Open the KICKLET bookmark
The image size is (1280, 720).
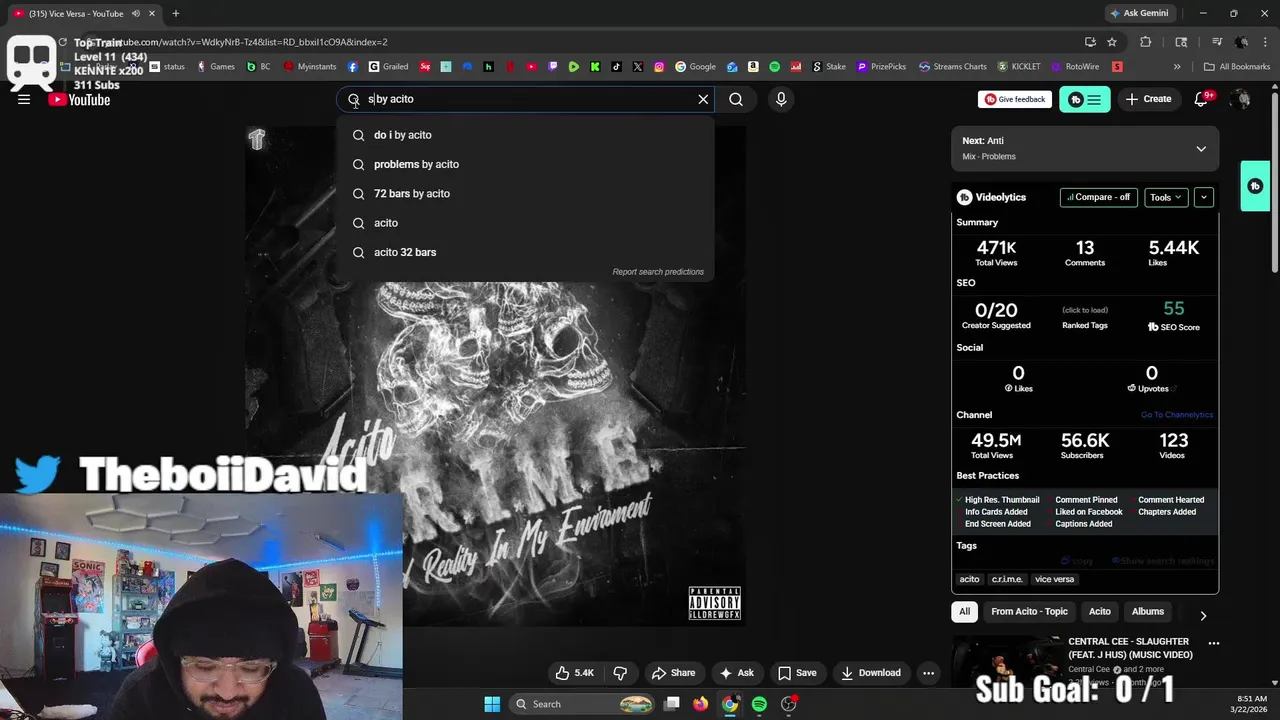click(x=1019, y=67)
